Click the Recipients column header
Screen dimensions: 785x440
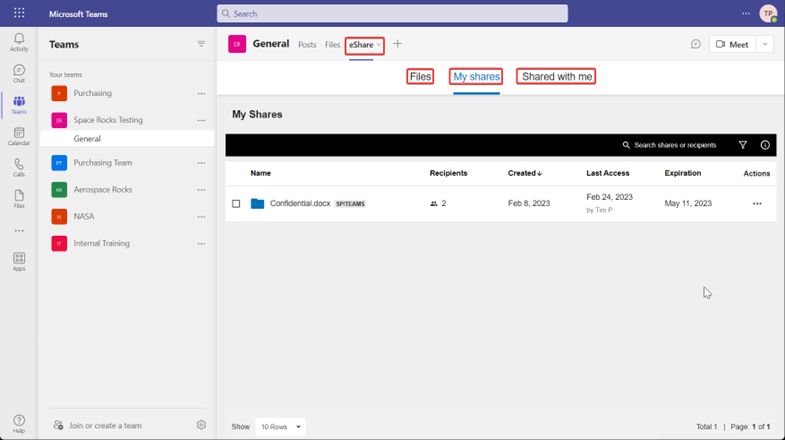click(449, 173)
